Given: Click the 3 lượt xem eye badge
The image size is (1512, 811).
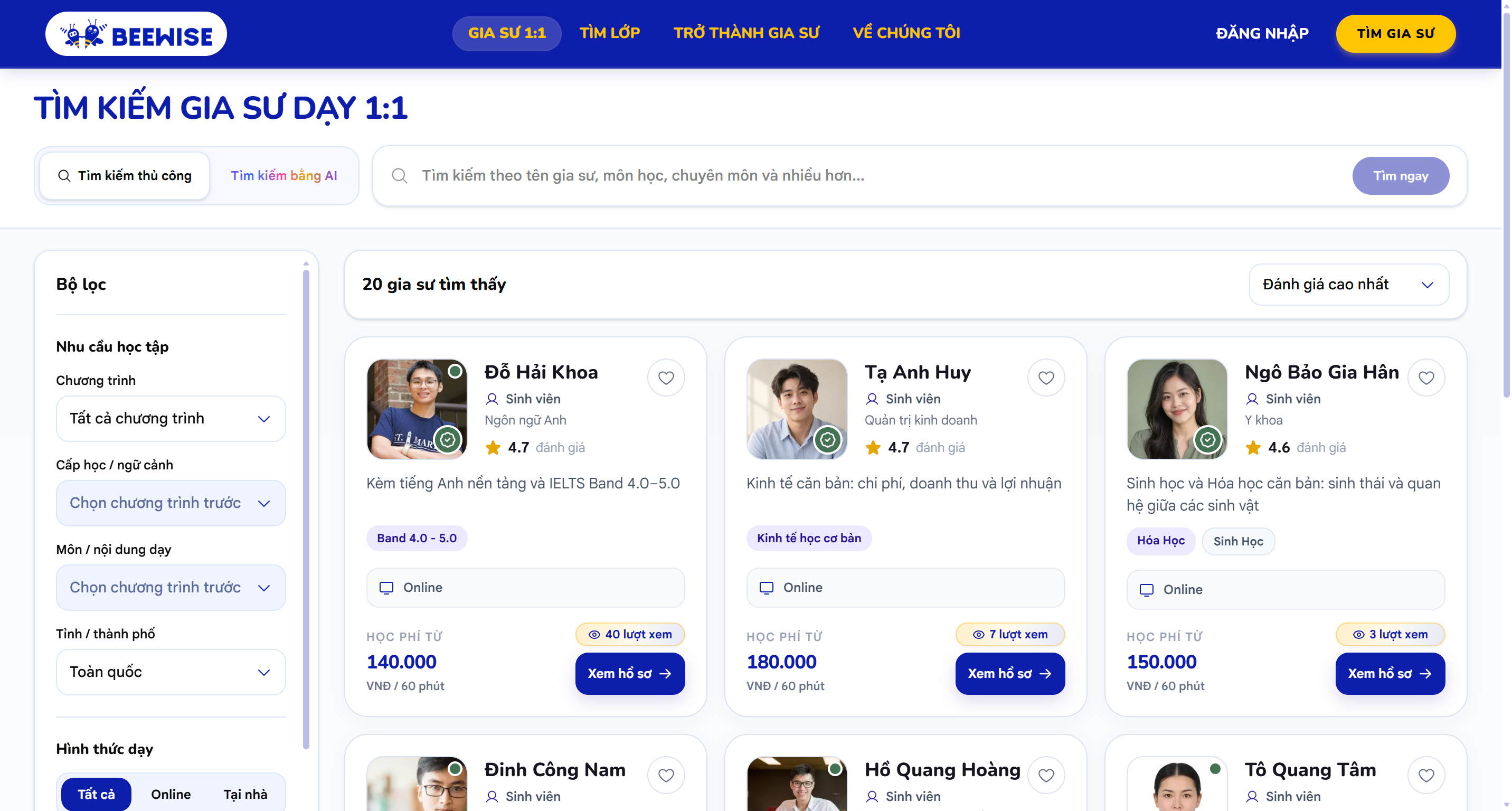Looking at the screenshot, I should 1390,634.
